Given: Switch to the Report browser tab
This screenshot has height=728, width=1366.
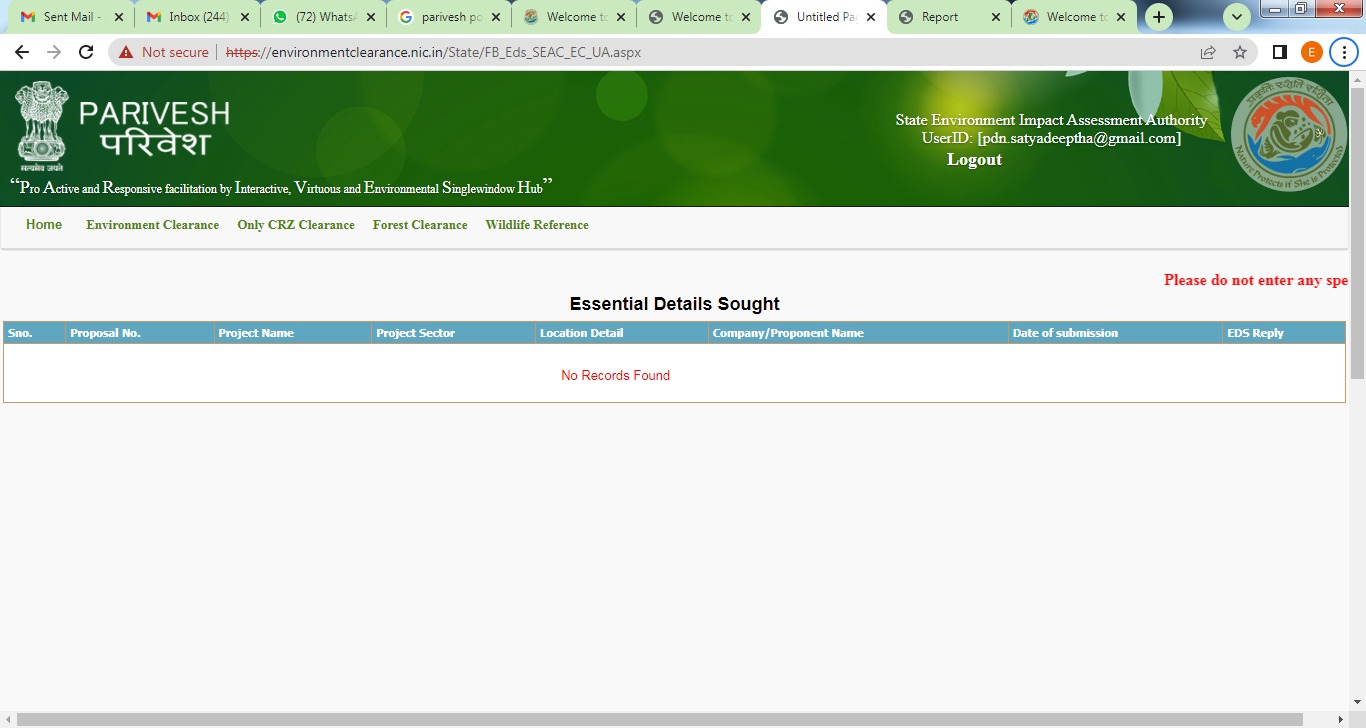Looking at the screenshot, I should click(x=941, y=17).
